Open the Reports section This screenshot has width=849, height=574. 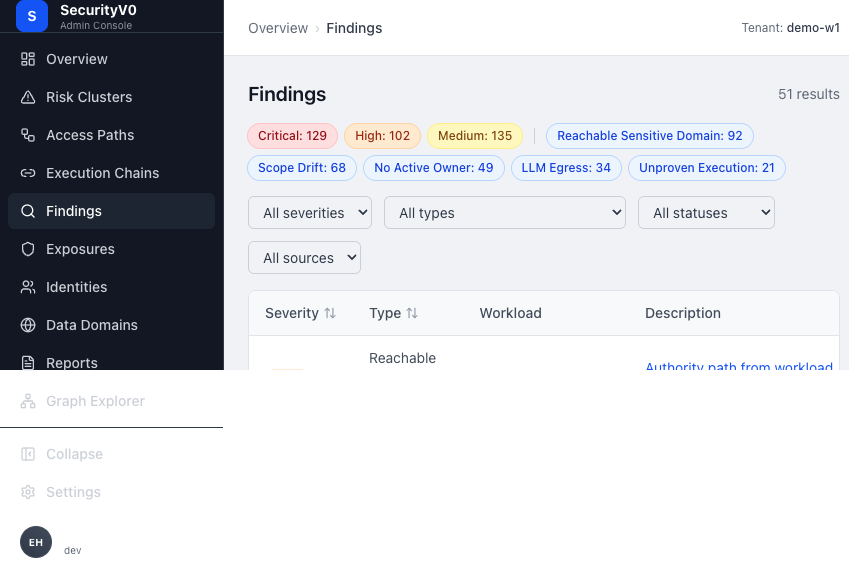point(112,360)
